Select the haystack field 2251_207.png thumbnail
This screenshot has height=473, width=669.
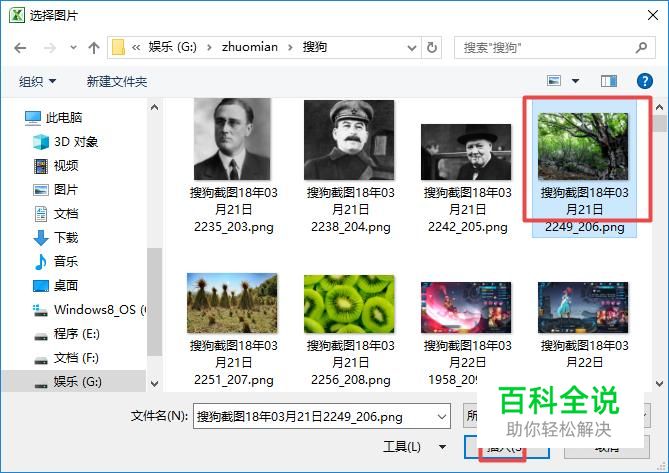click(x=232, y=303)
